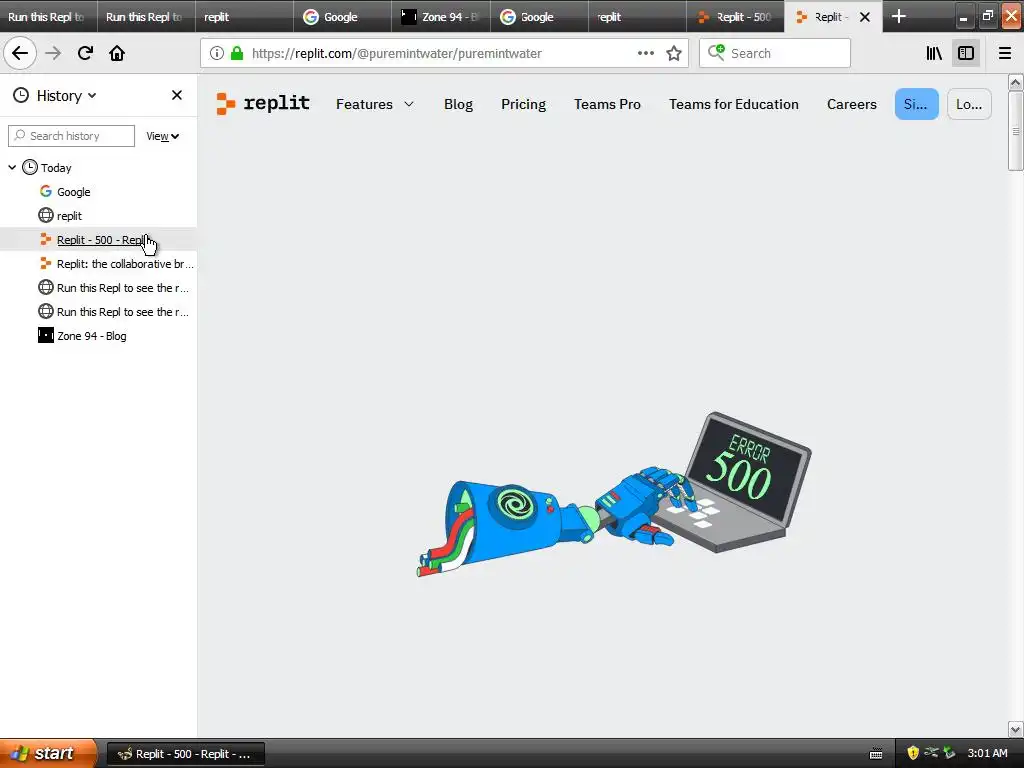Click the page scrollbar down arrow

[x=1015, y=729]
